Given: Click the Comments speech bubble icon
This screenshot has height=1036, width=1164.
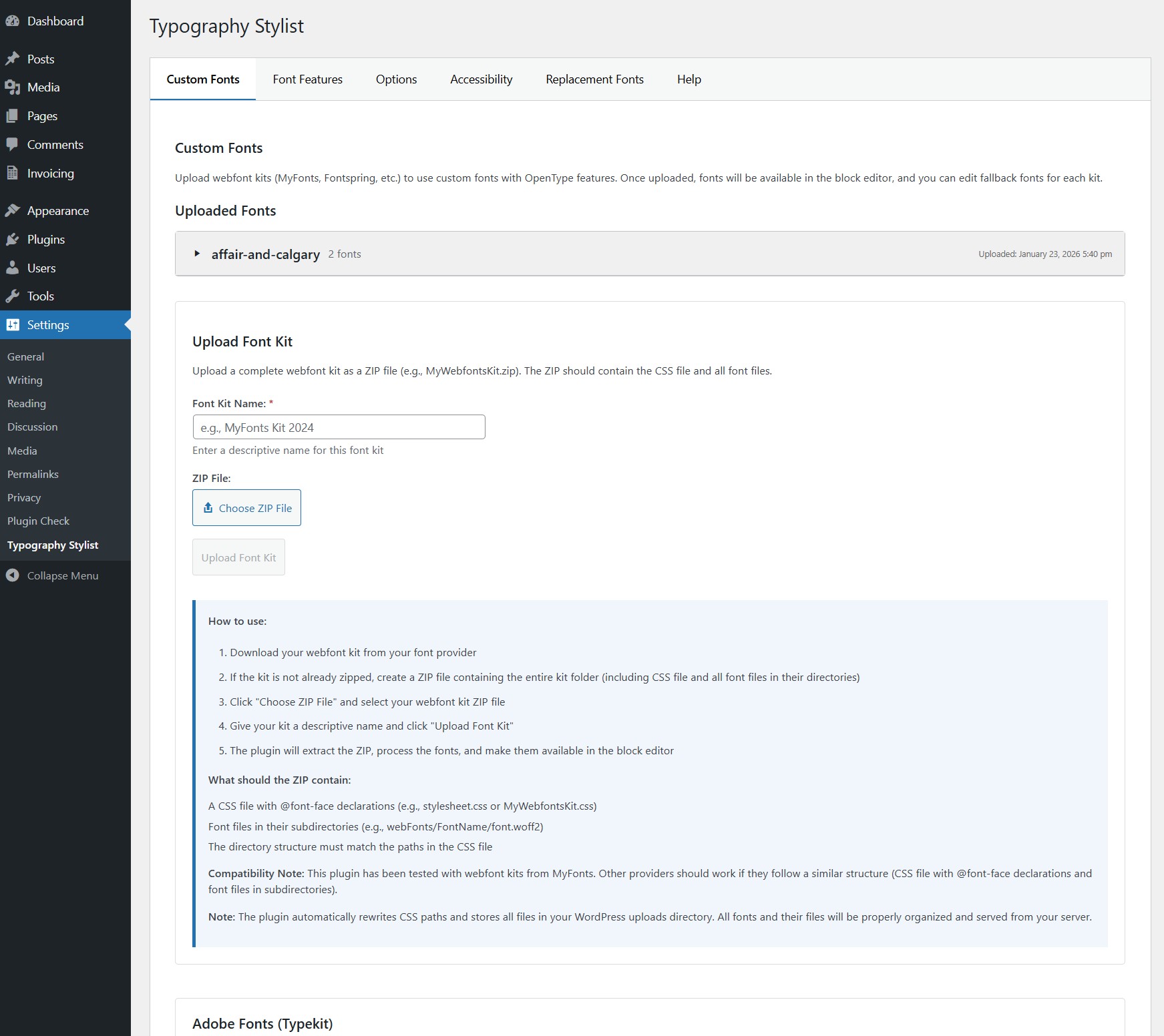Looking at the screenshot, I should pos(12,145).
